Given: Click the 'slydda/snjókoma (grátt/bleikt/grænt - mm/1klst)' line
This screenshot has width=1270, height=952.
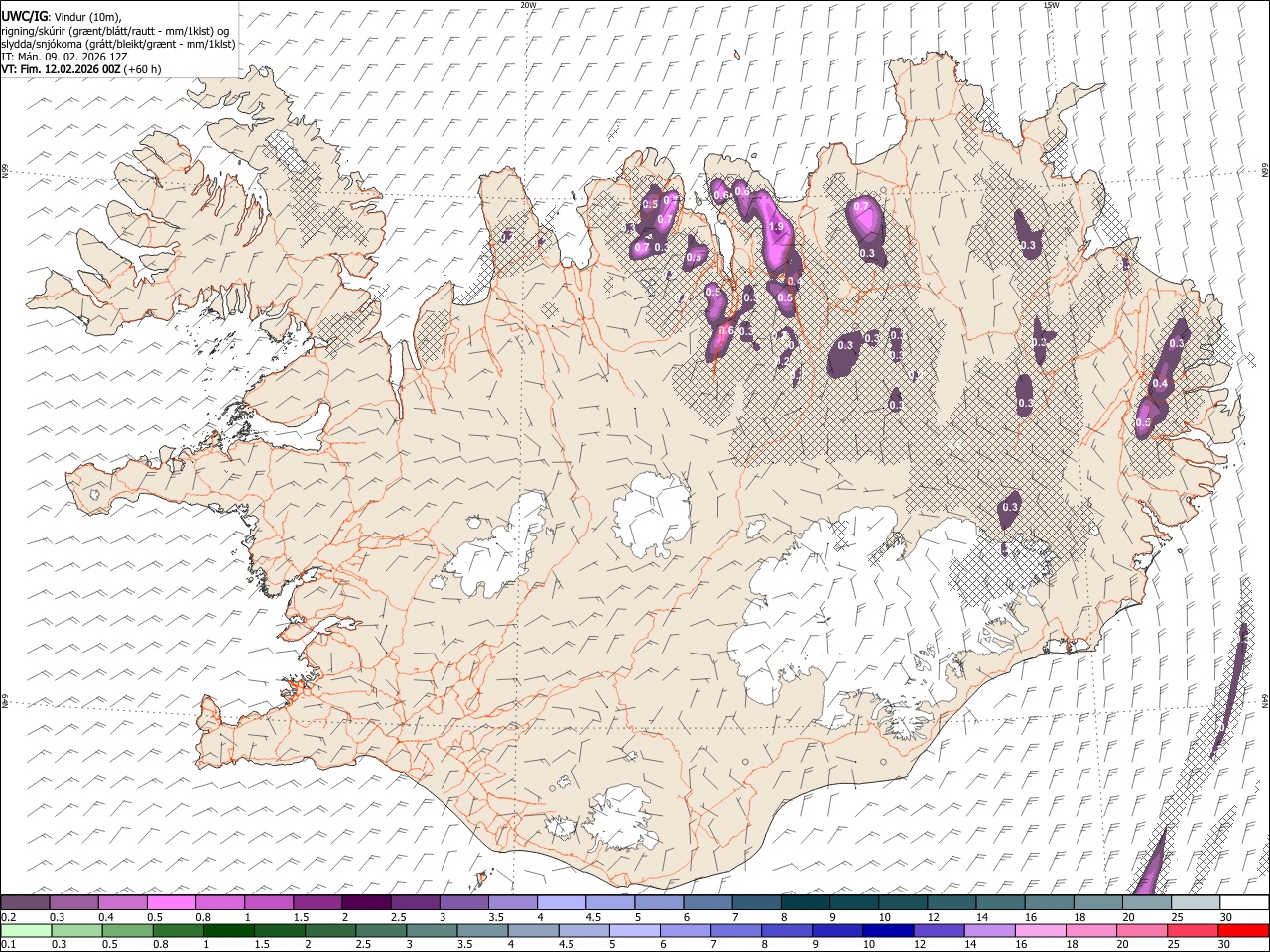Looking at the screenshot, I should point(118,44).
